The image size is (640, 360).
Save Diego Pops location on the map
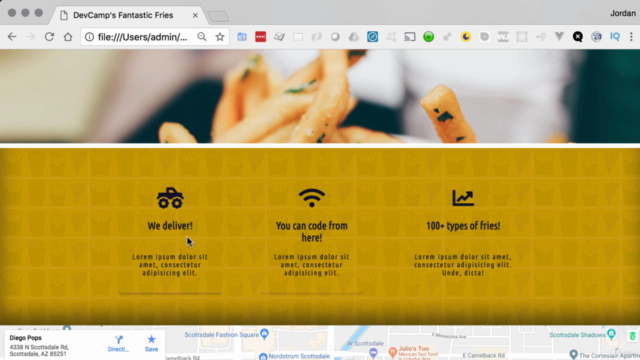151,344
